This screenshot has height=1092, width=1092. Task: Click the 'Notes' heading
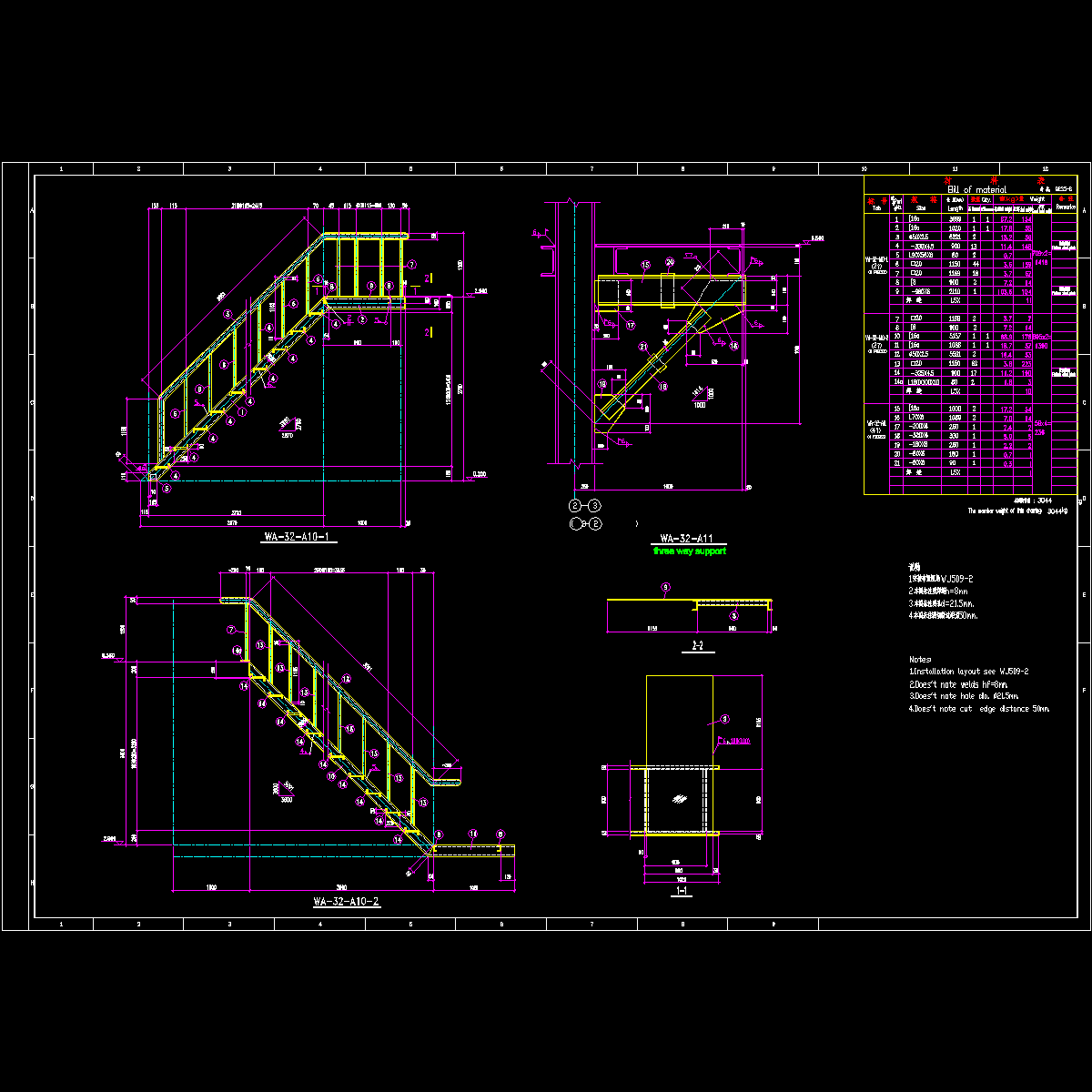[920, 659]
